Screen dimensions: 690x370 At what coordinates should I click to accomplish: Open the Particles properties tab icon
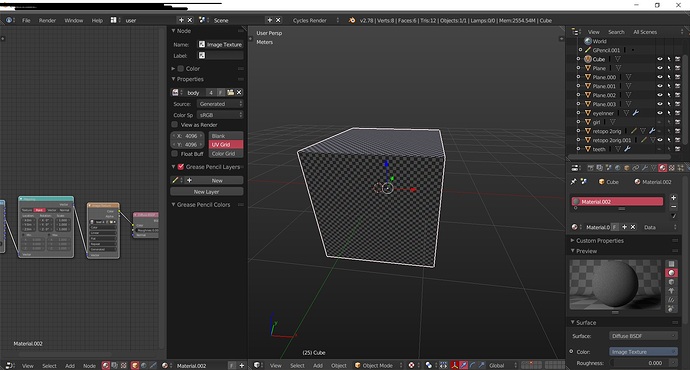[x=680, y=168]
